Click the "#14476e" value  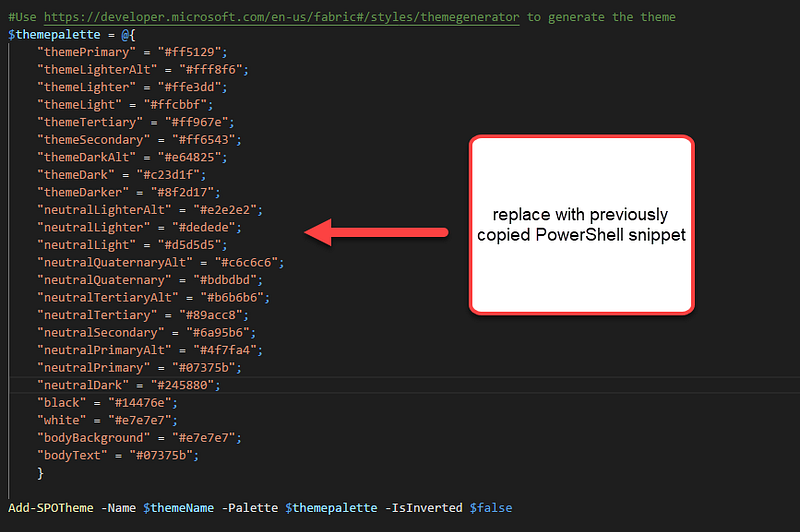tap(140, 403)
